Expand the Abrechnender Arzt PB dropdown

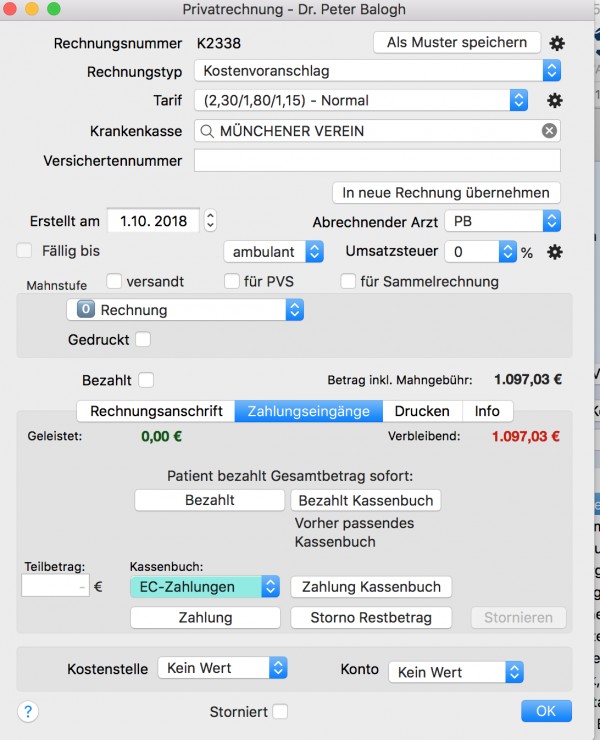[502, 221]
